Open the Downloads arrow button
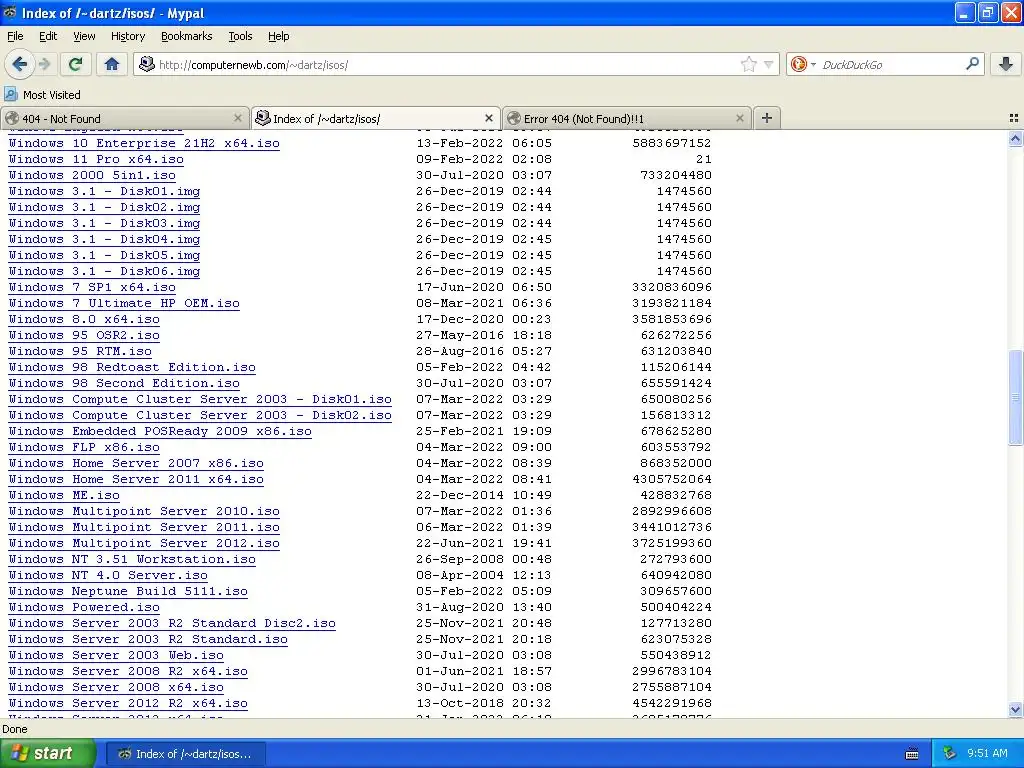The height and width of the screenshot is (768, 1024). tap(1006, 64)
